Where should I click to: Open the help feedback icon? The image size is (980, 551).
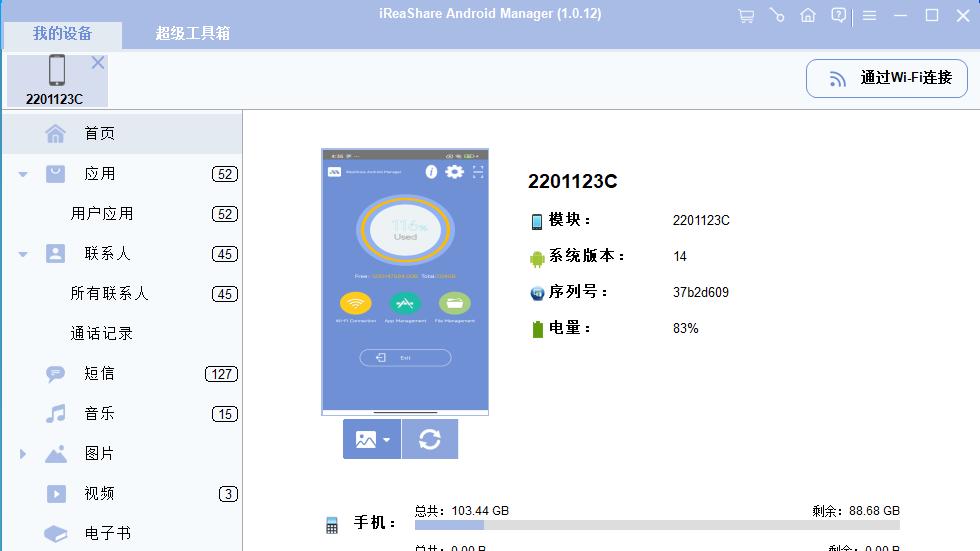click(839, 15)
